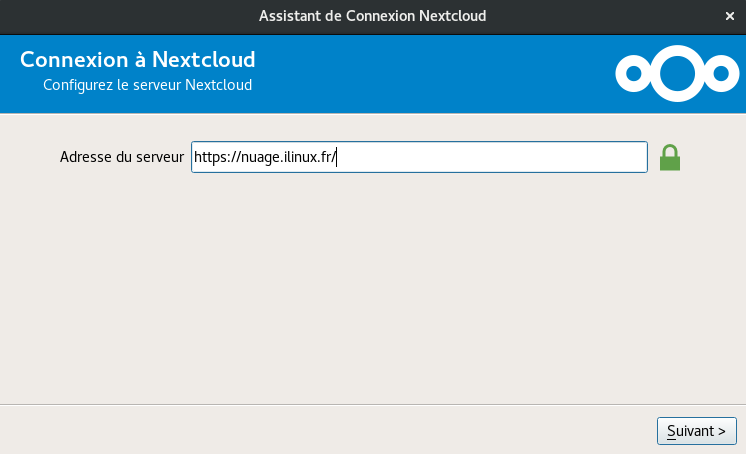Click the "Connexion à Nextcloud" heading
Image resolution: width=746 pixels, height=454 pixels.
(137, 59)
